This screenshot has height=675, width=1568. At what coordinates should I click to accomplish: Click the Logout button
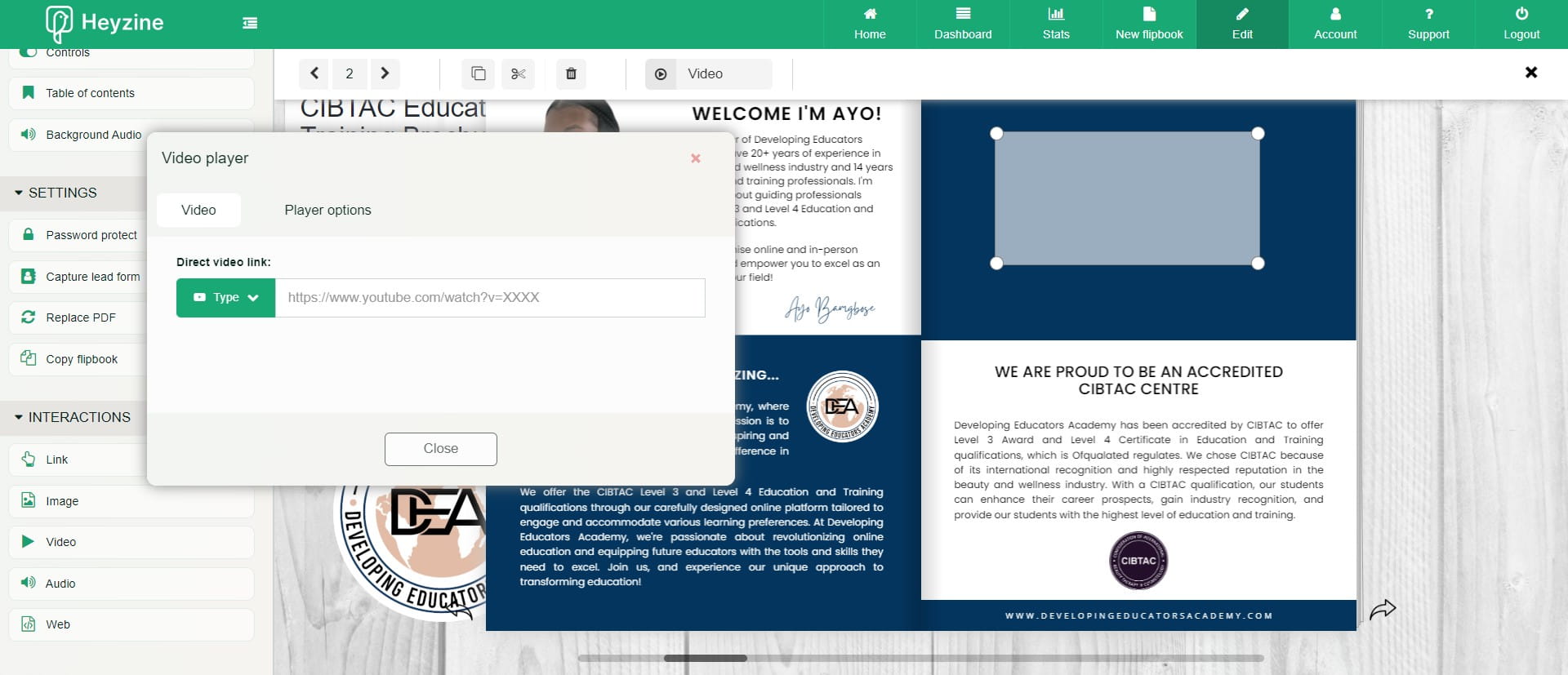[x=1521, y=24]
